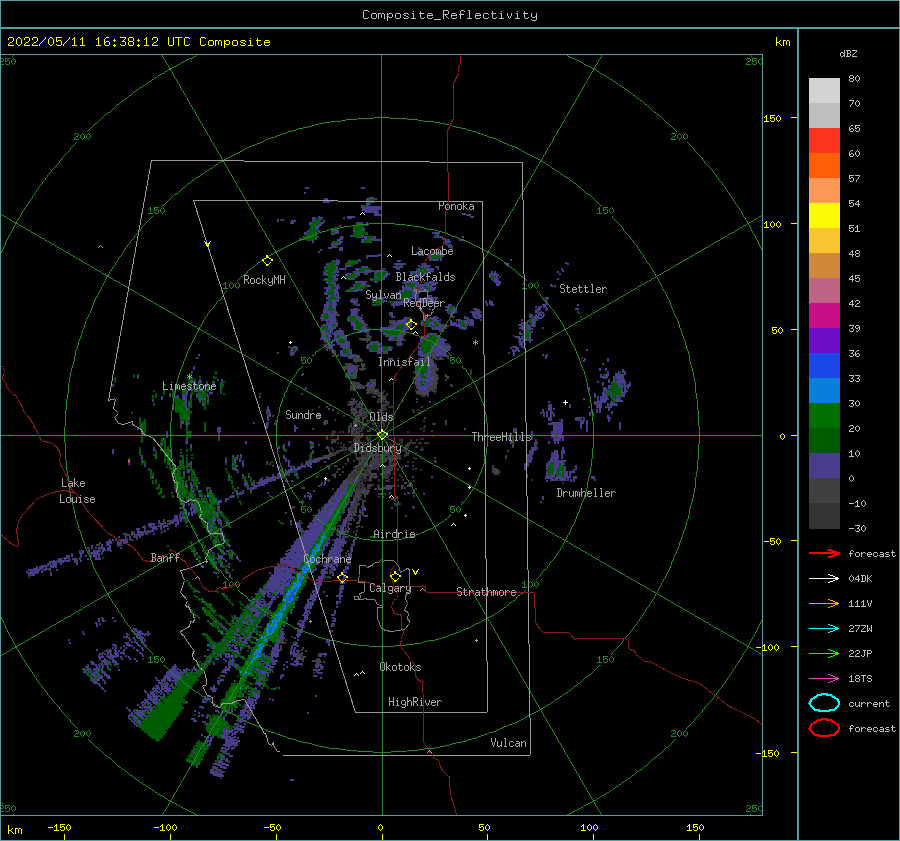Select the purple 36 dBZ color swatch
The image size is (900, 841).
click(824, 340)
